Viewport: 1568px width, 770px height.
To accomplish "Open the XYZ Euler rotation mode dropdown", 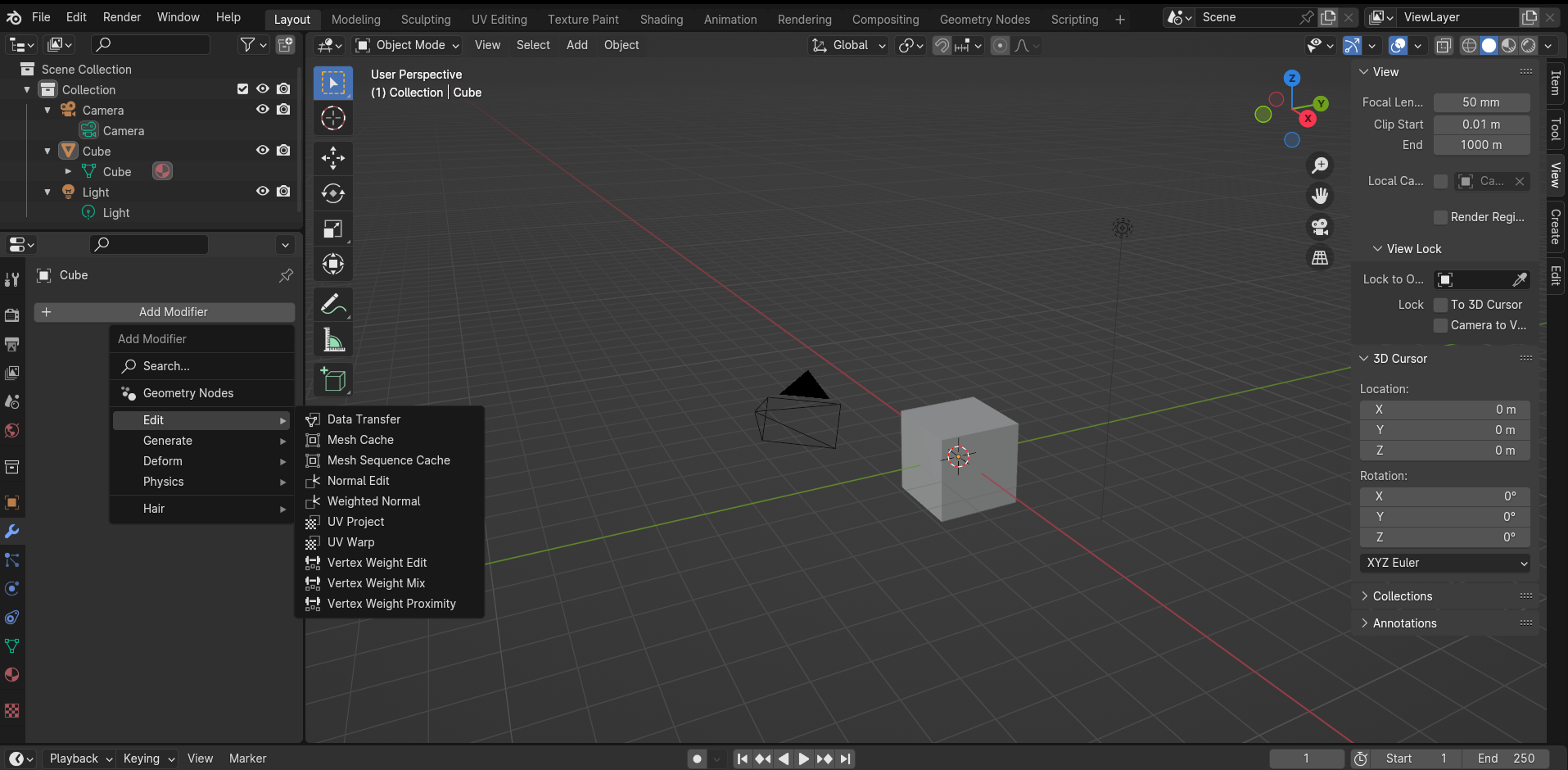I will coord(1445,563).
